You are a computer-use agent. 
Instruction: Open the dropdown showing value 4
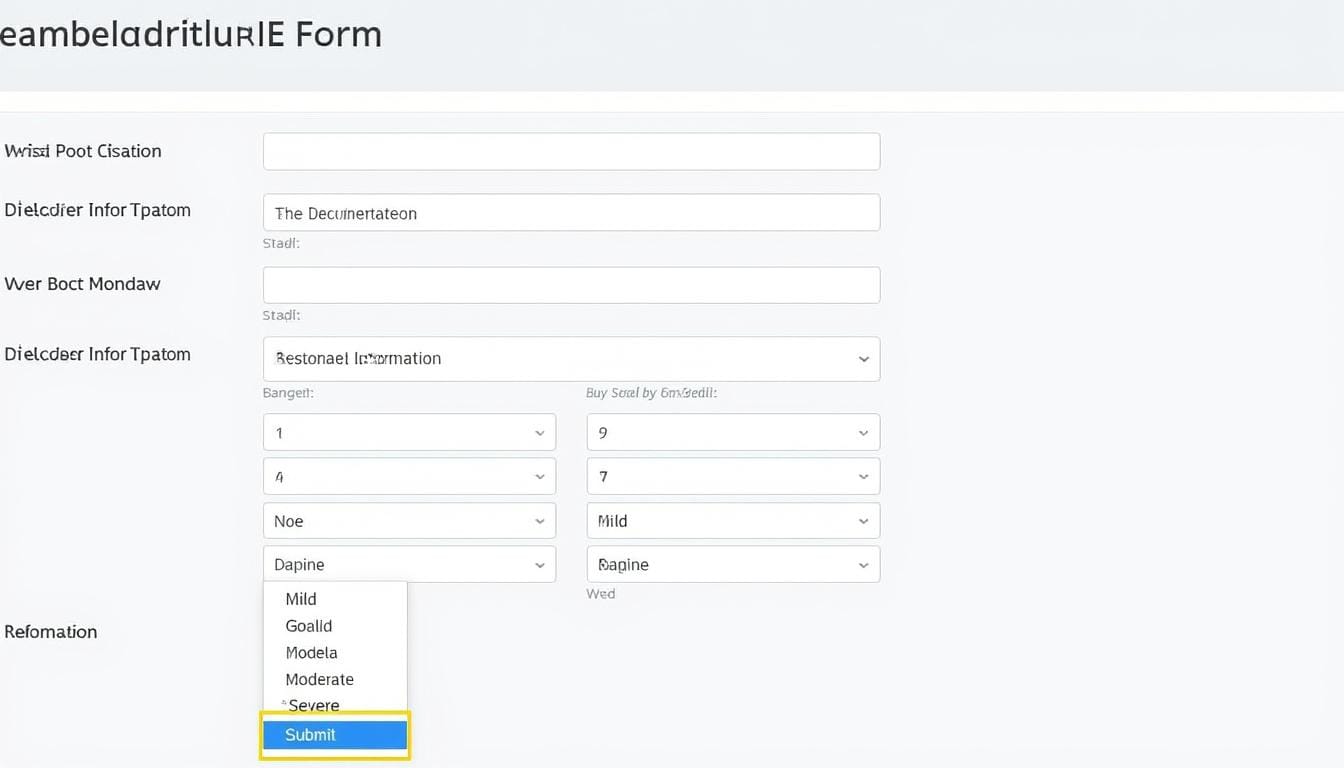[409, 477]
